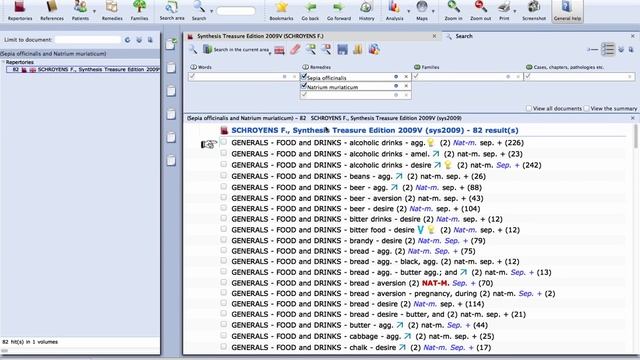Remove Sepia officinalis from remedies search

(x=406, y=77)
